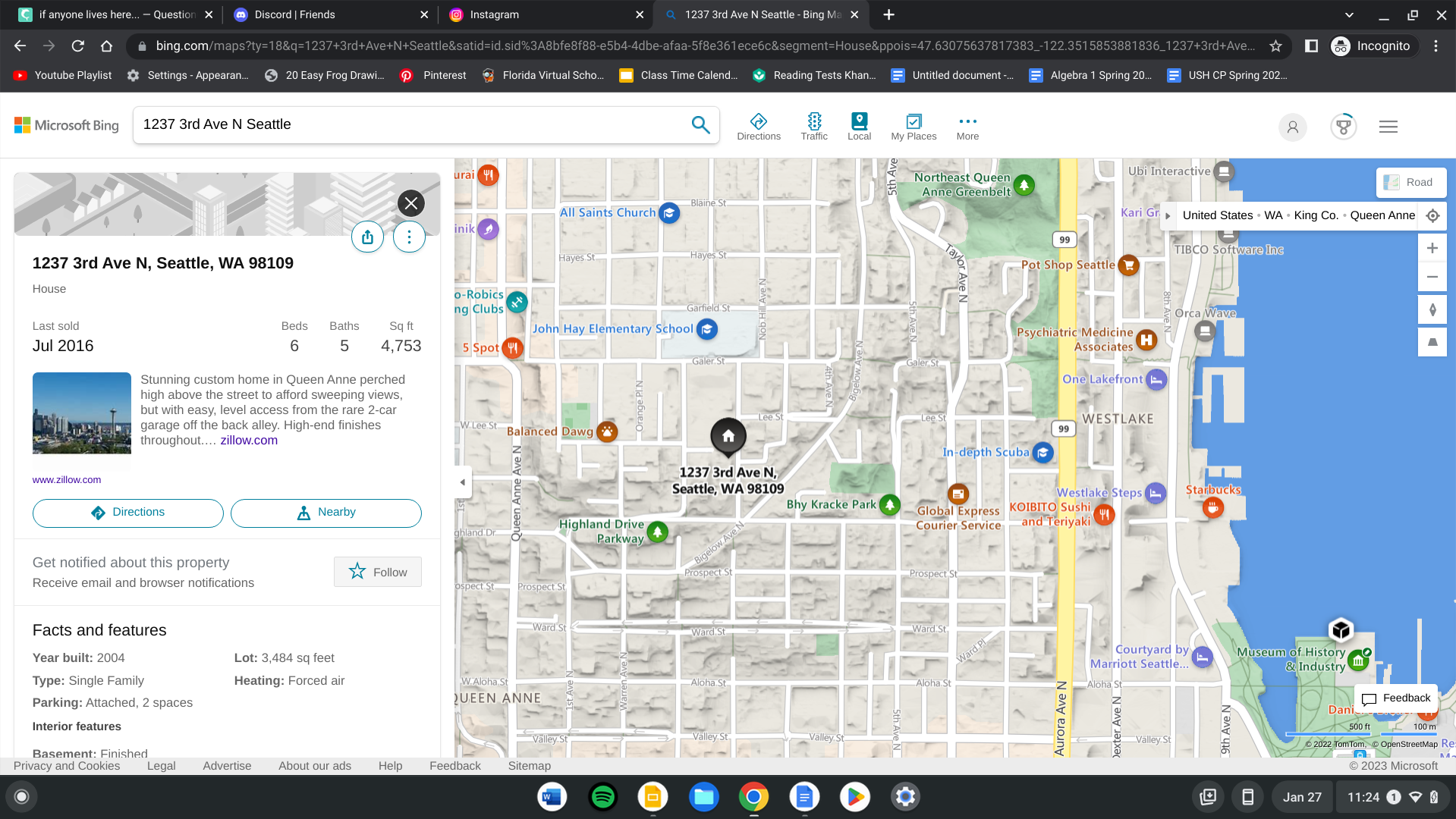Screen dimensions: 1456x819
Task: Open My Places
Action: coord(914,127)
